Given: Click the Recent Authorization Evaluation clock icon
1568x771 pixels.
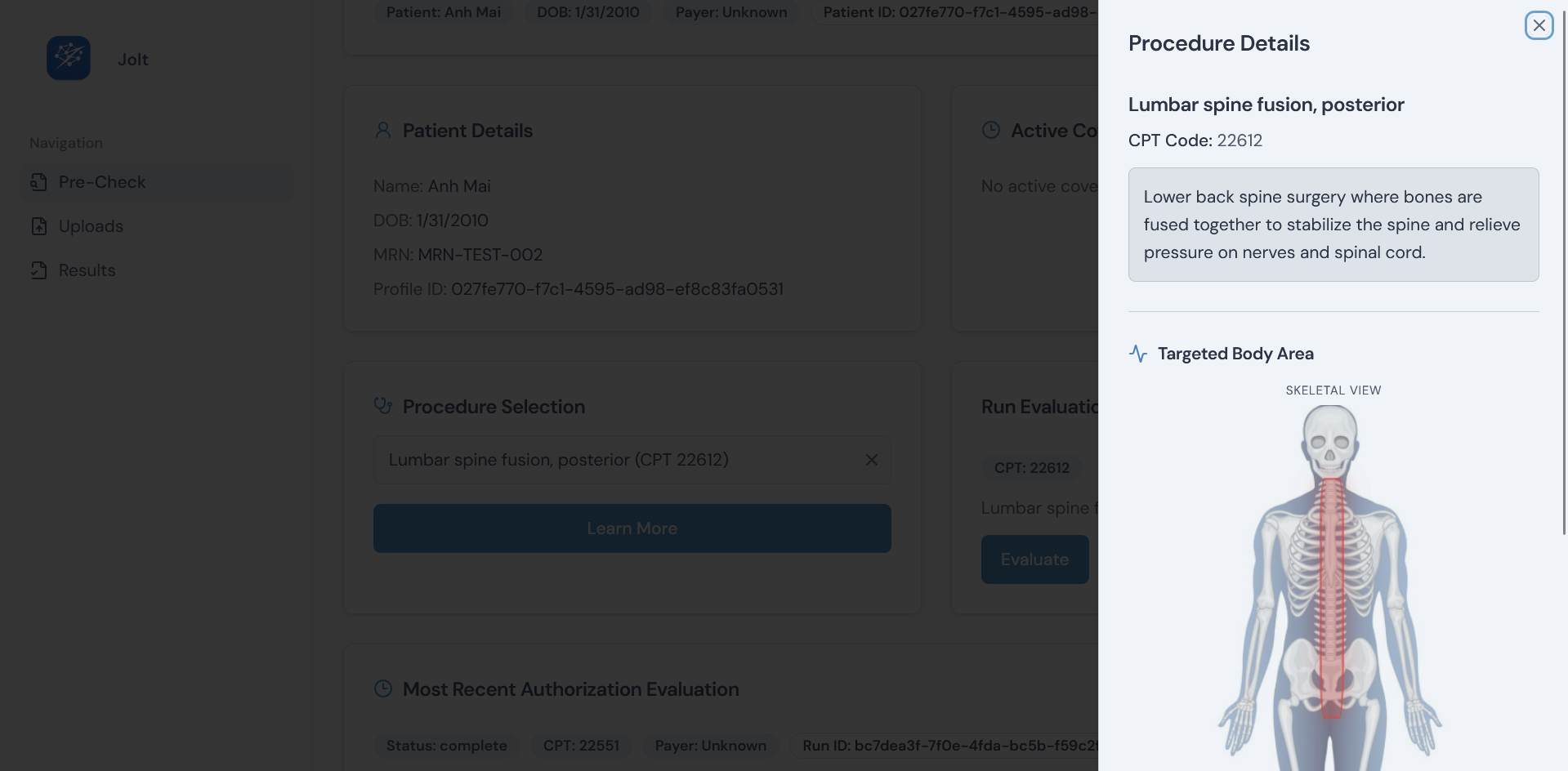Looking at the screenshot, I should coord(382,689).
